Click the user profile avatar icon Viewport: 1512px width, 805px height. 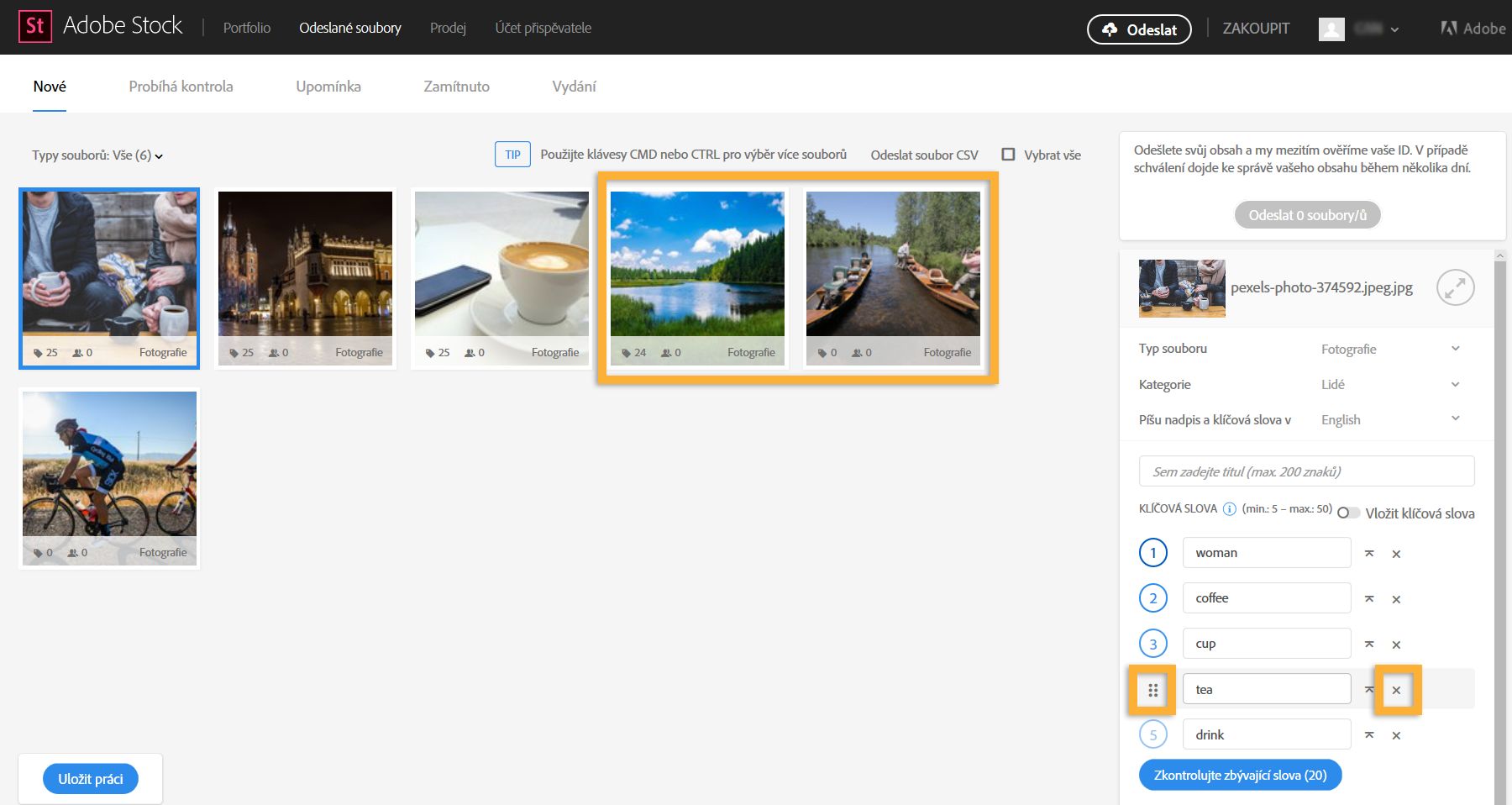[1331, 29]
